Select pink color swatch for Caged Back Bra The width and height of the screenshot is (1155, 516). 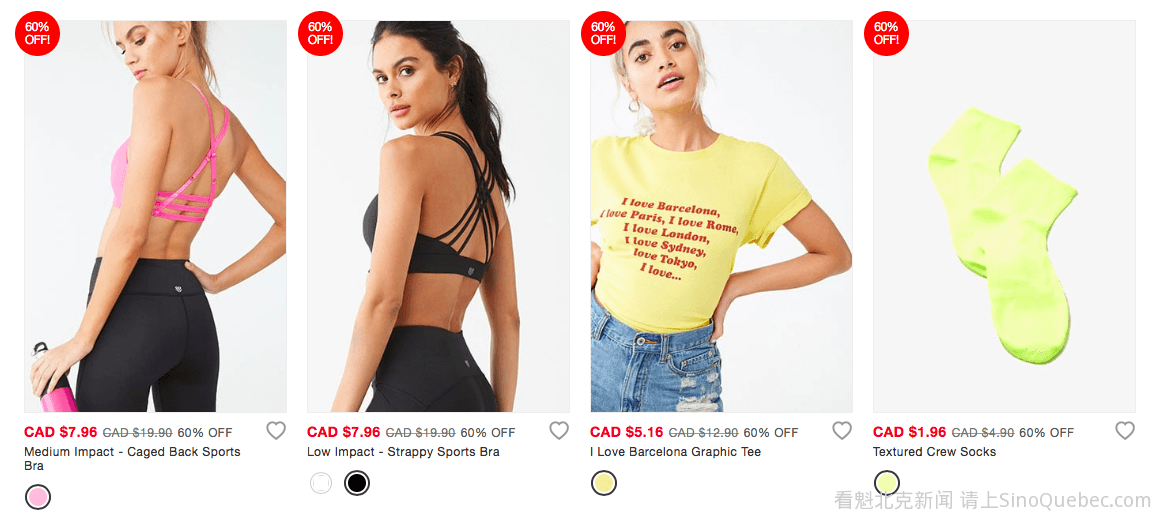click(x=38, y=497)
